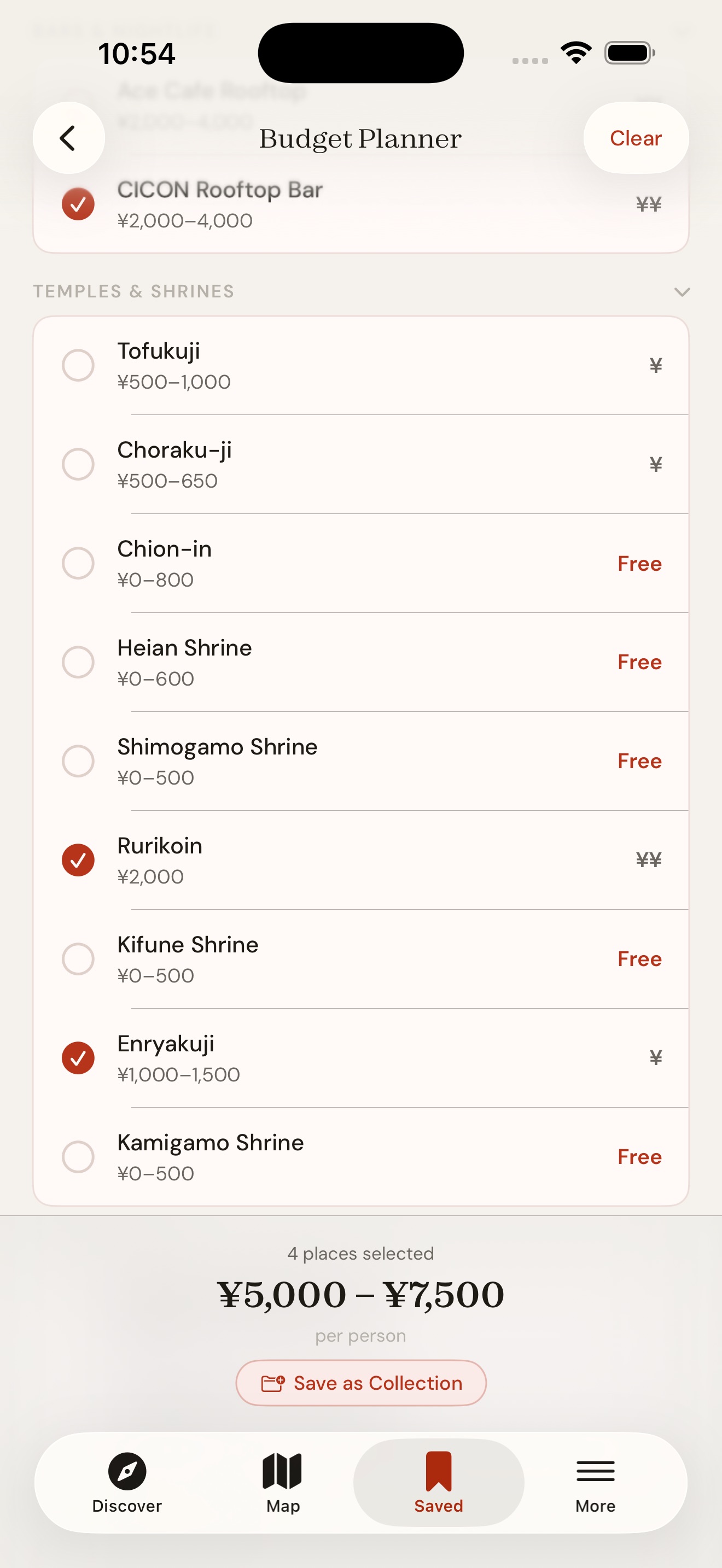
Task: Toggle the Kifune Shrine checkbox
Action: click(79, 959)
